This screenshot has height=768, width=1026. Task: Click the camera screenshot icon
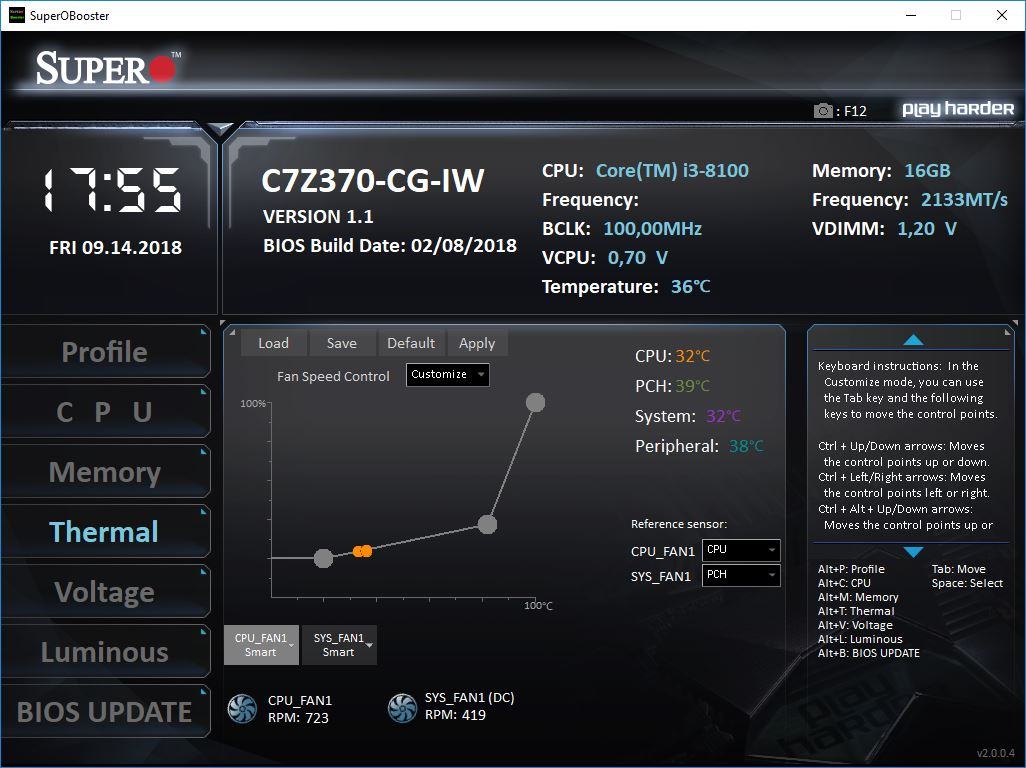point(823,111)
